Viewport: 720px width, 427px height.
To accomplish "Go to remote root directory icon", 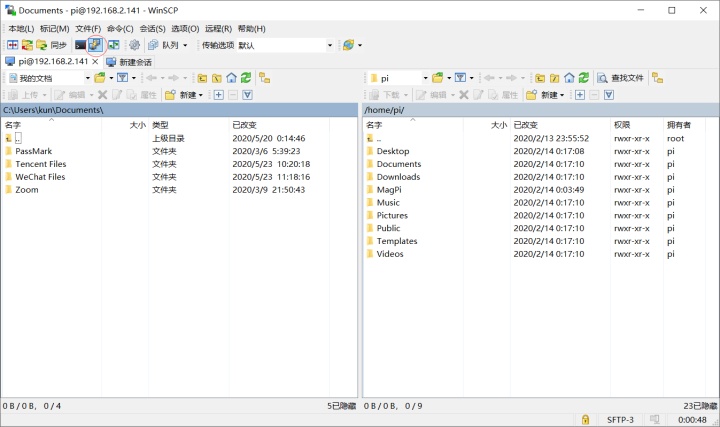I will 555,78.
